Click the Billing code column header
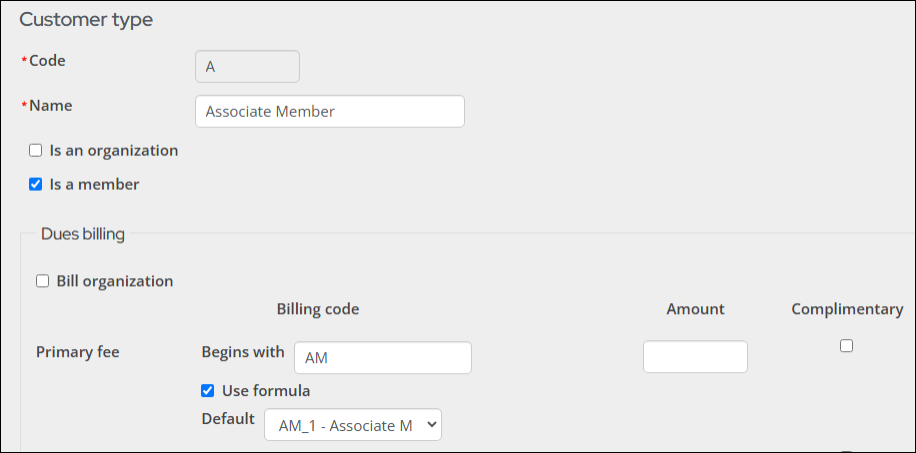 pos(318,310)
